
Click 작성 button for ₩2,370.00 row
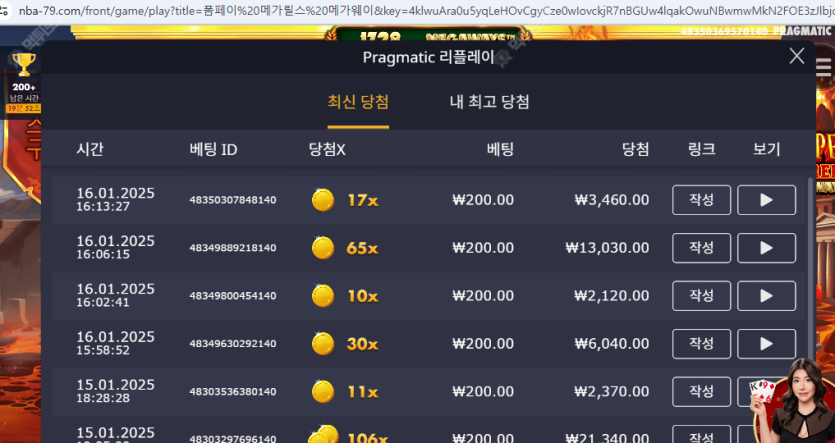click(x=701, y=392)
